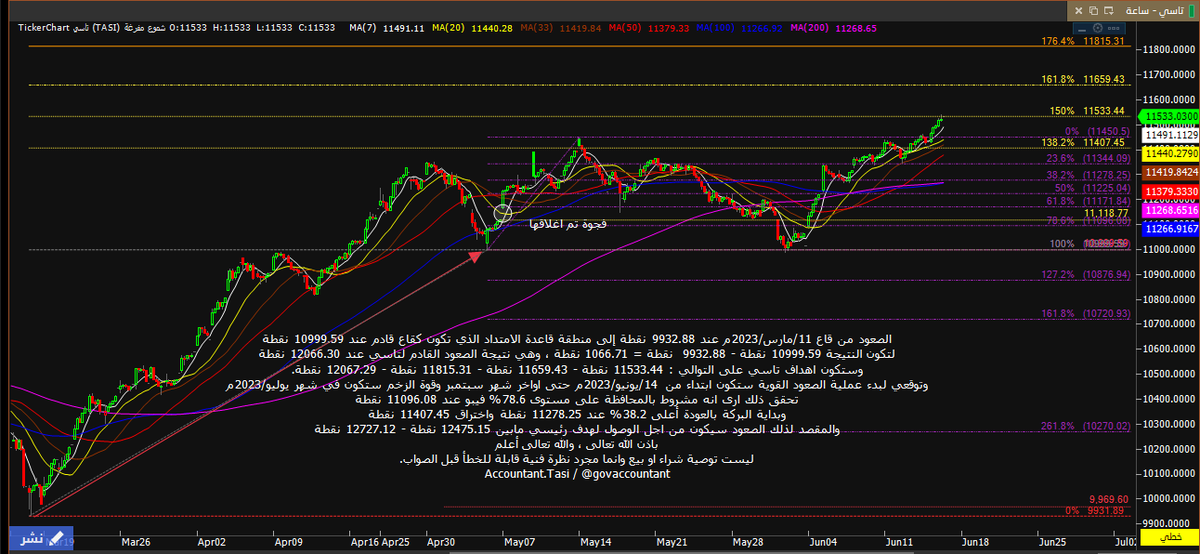Close the تاسي - ساعة chart tab
The width and height of the screenshot is (1200, 554).
pyautogui.click(x=1078, y=11)
